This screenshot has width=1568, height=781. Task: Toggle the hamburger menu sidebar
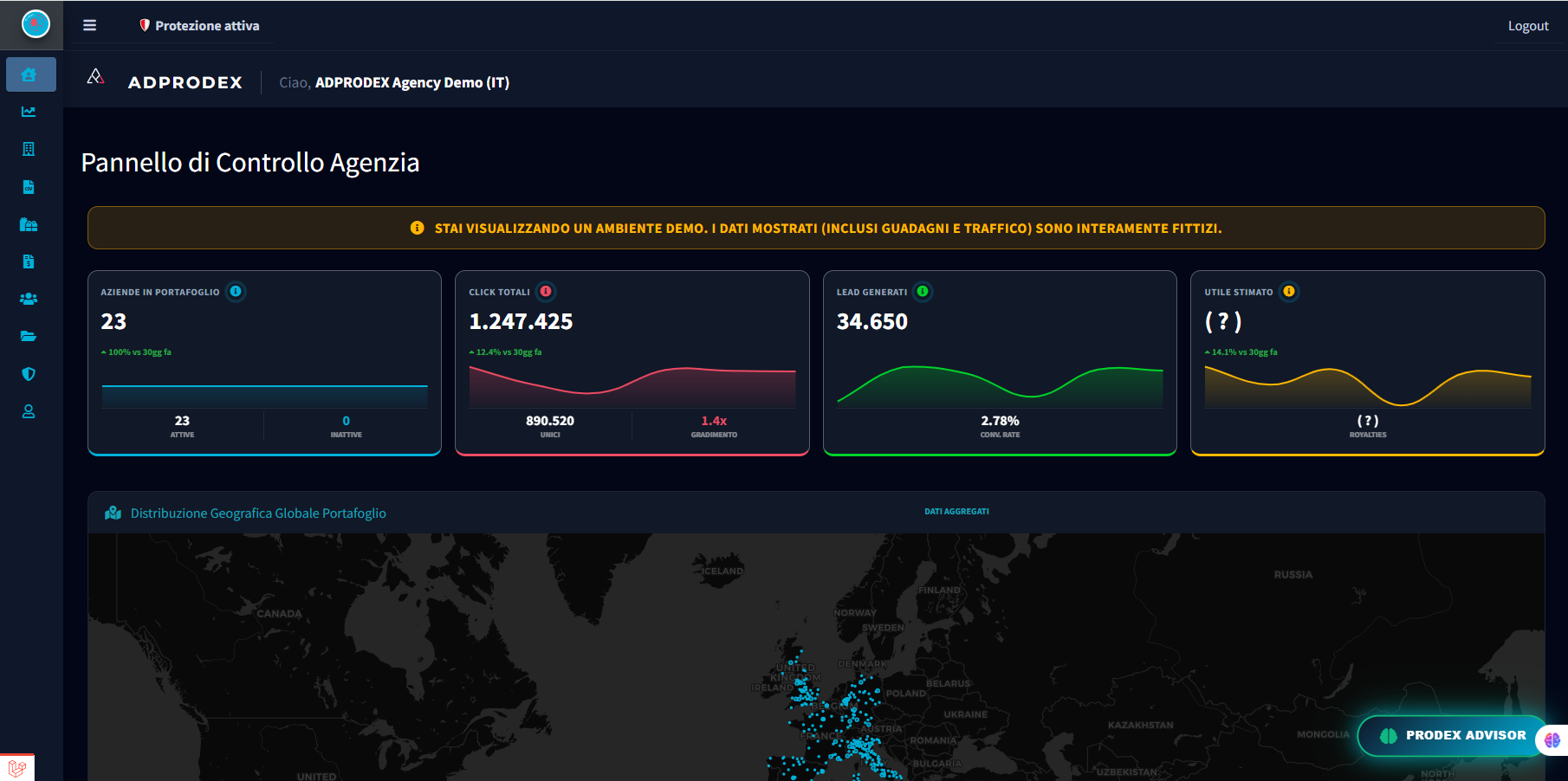[89, 25]
